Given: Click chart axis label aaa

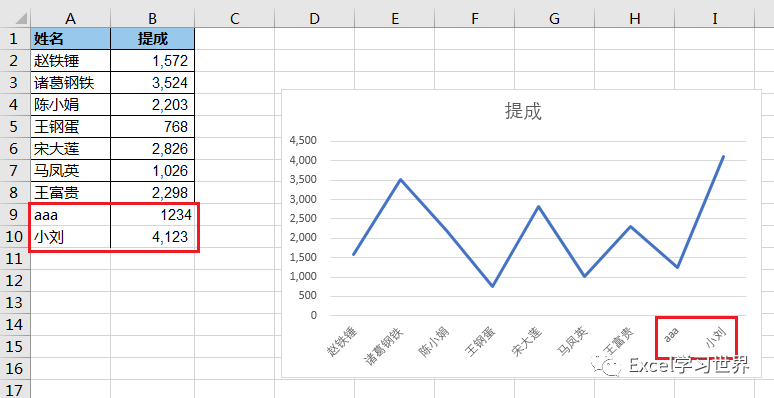Looking at the screenshot, I should coord(671,335).
